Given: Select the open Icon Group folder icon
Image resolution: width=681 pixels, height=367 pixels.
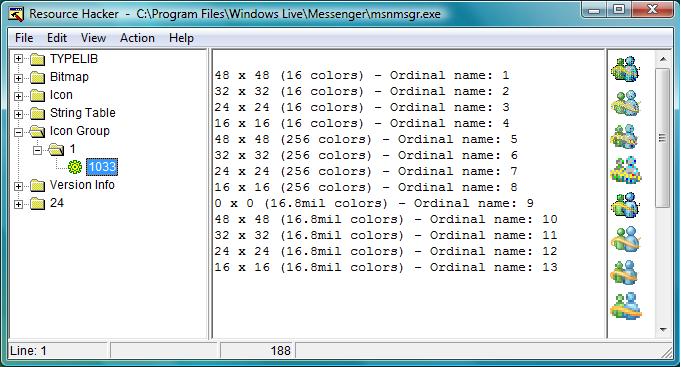Looking at the screenshot, I should (37, 132).
